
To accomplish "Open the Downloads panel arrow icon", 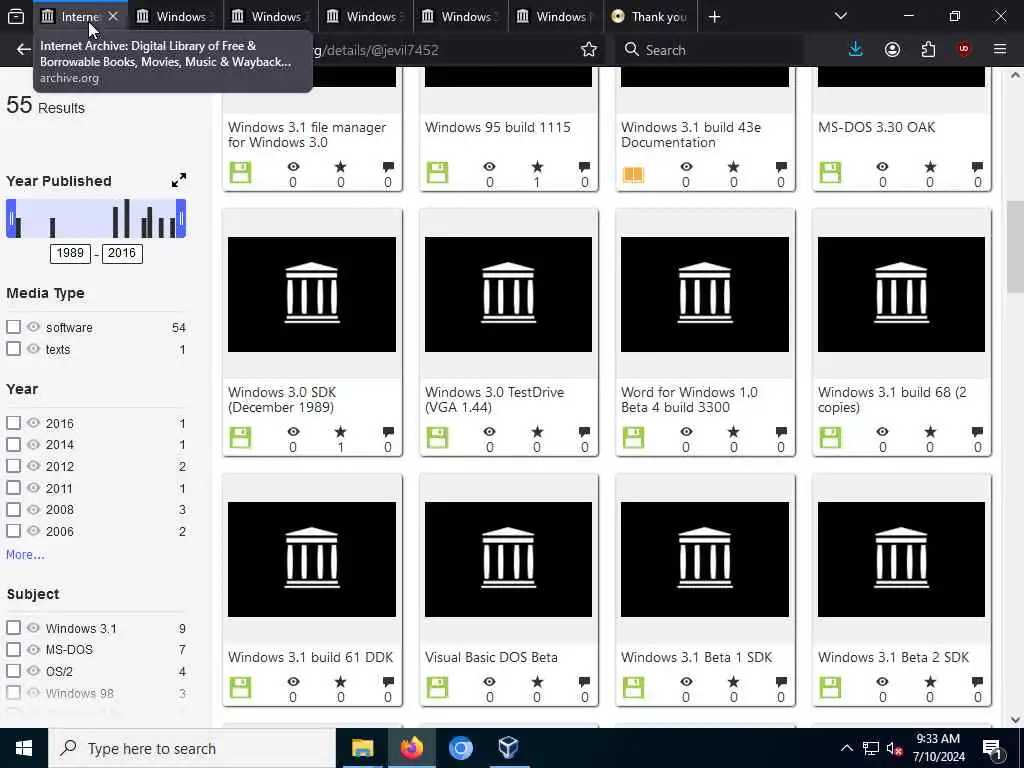I will pos(856,50).
